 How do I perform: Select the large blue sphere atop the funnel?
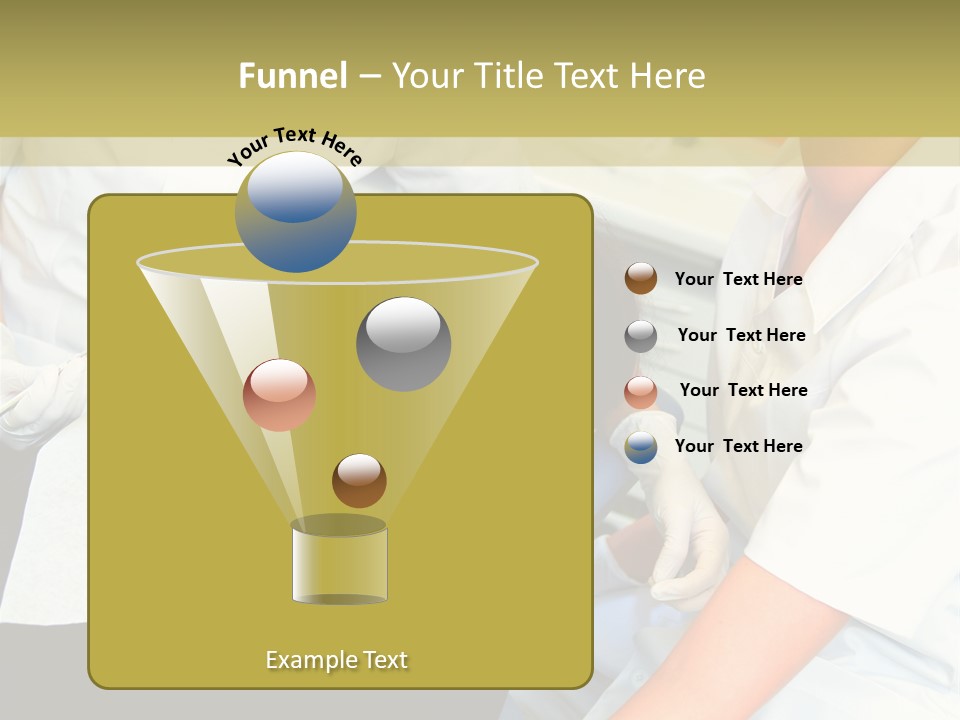pos(295,212)
